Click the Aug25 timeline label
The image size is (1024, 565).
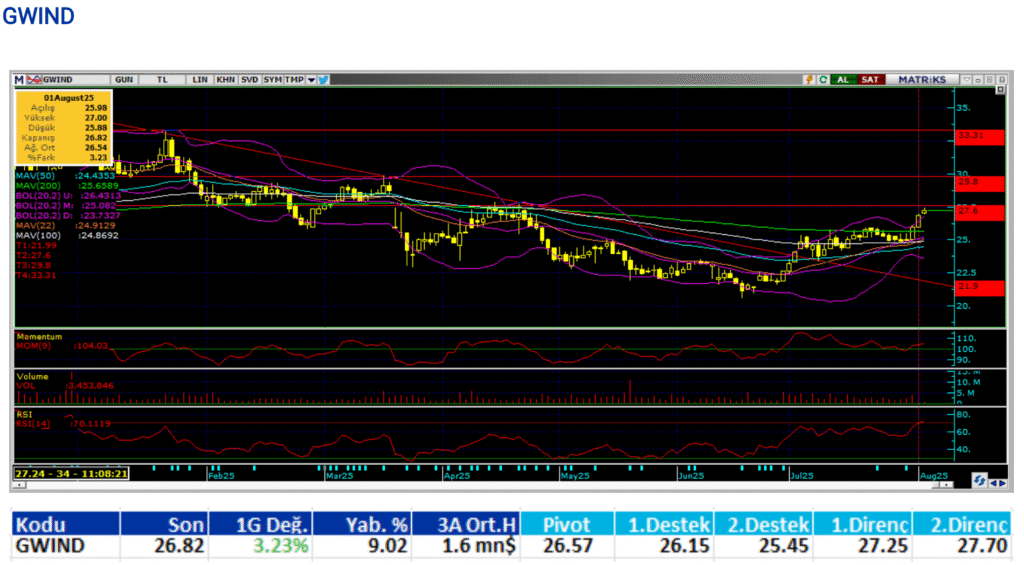pos(933,476)
